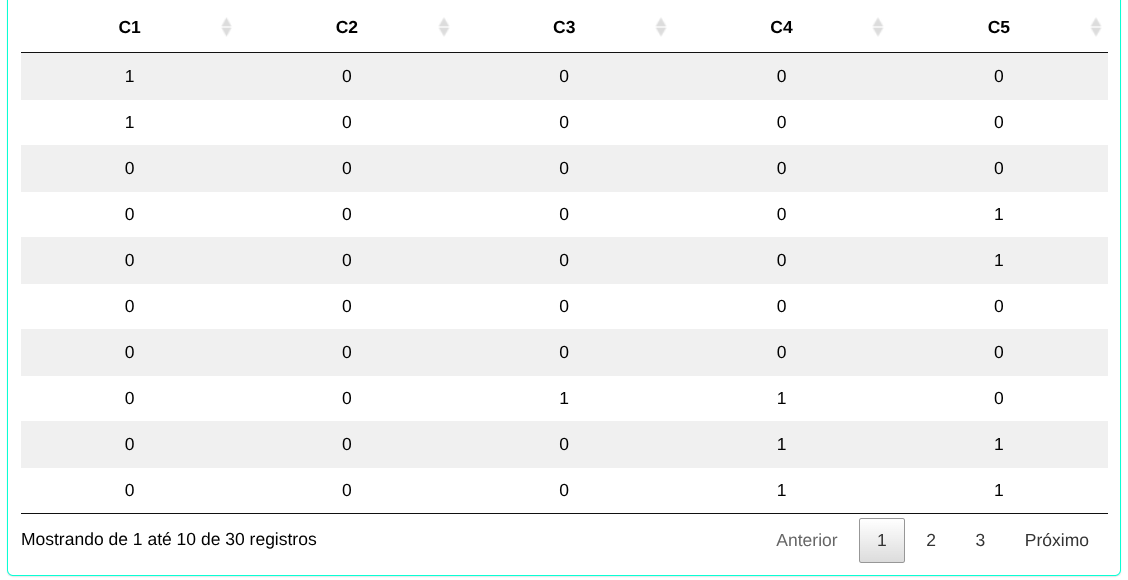
Task: Click the first row's C5 cell
Action: (998, 76)
